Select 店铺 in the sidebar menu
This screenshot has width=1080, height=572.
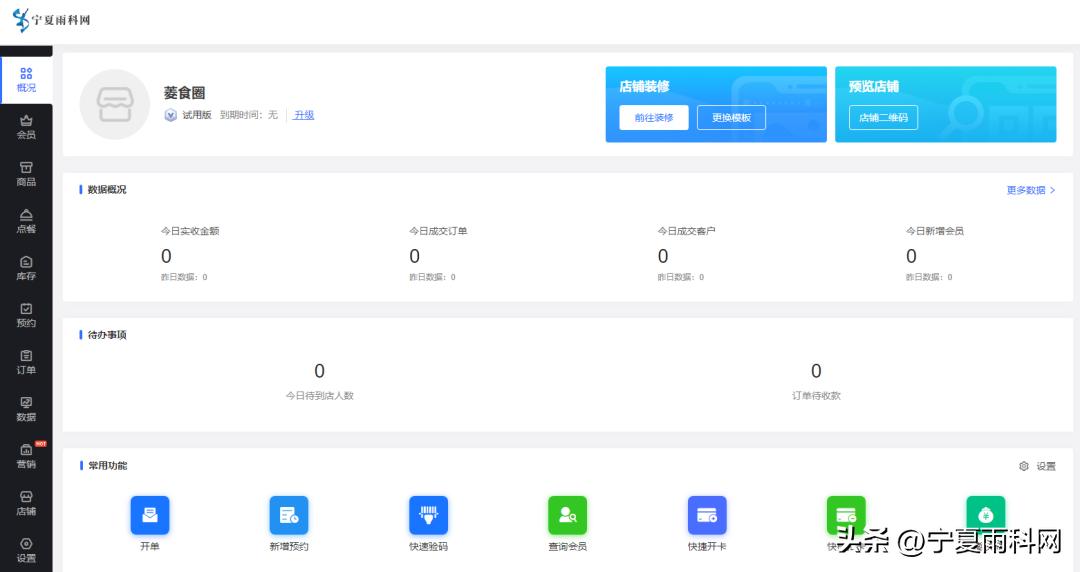pyautogui.click(x=26, y=502)
